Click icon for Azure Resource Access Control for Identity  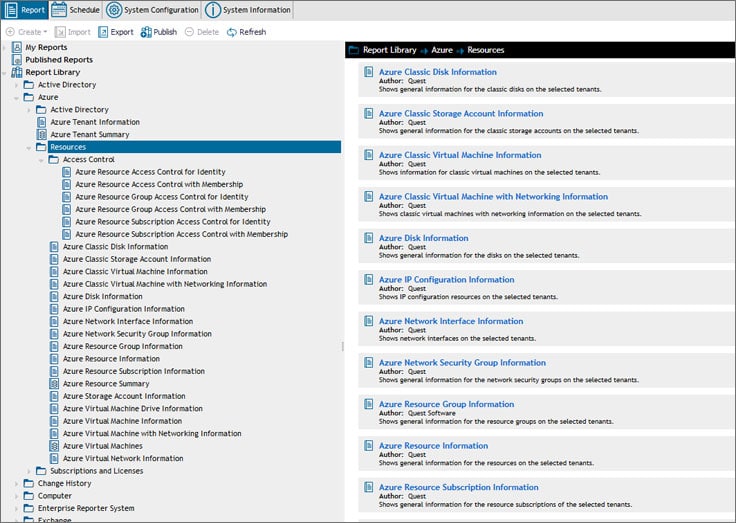click(66, 172)
